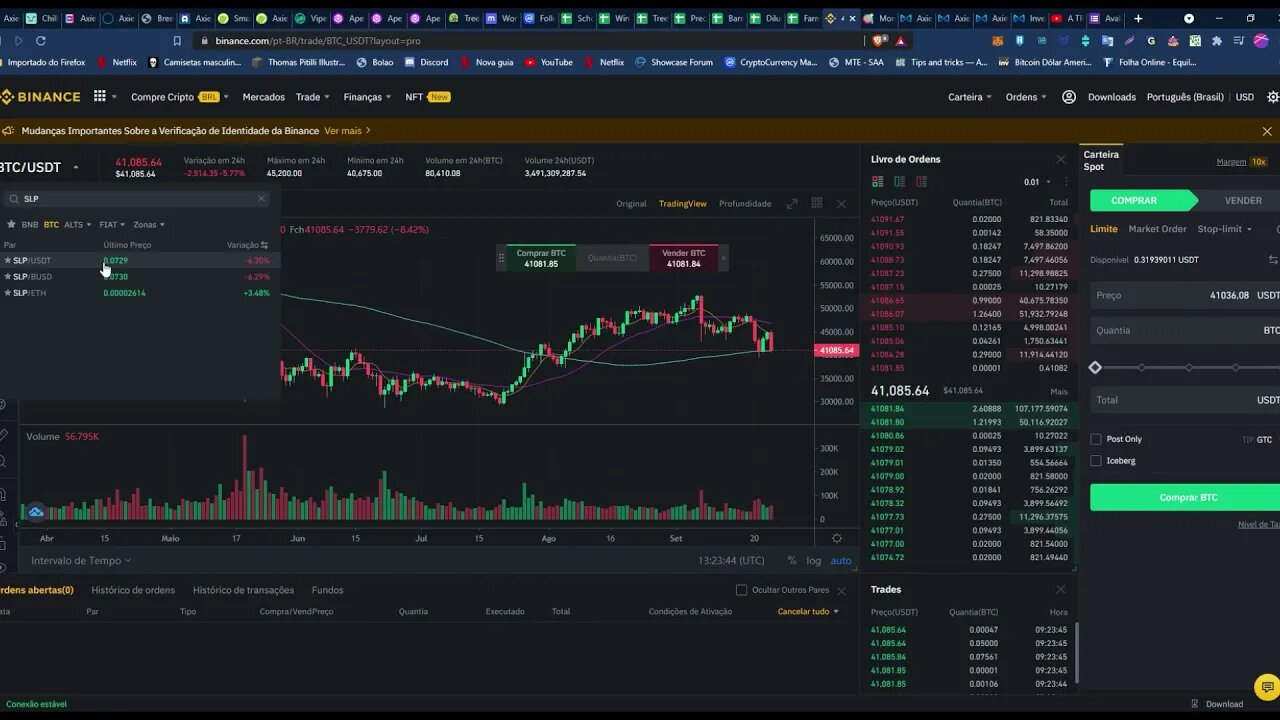Click the Comprar BTC button
1280x720 pixels.
pyautogui.click(x=1185, y=497)
